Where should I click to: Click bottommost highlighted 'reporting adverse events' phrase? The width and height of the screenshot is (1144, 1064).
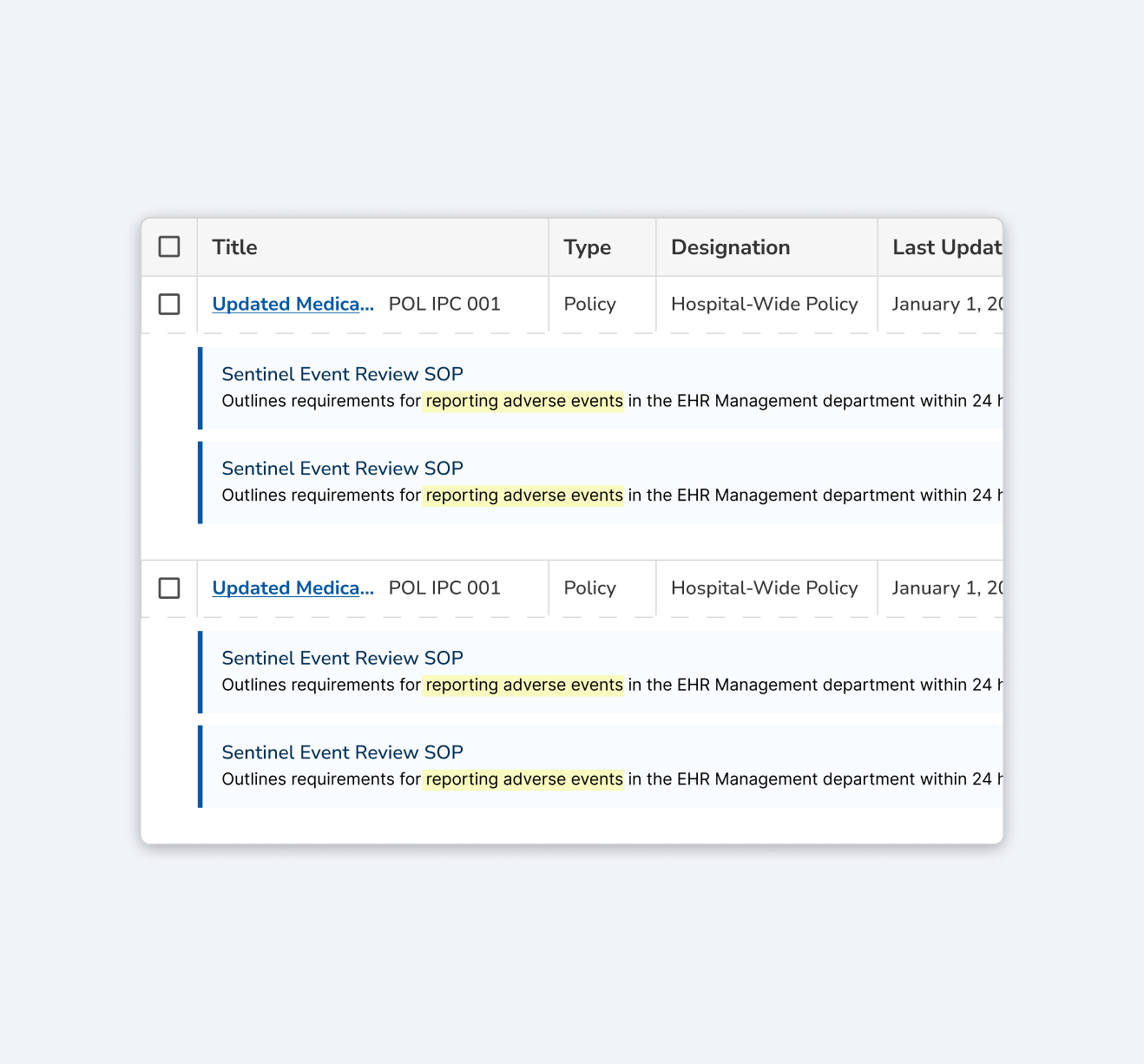(x=523, y=779)
